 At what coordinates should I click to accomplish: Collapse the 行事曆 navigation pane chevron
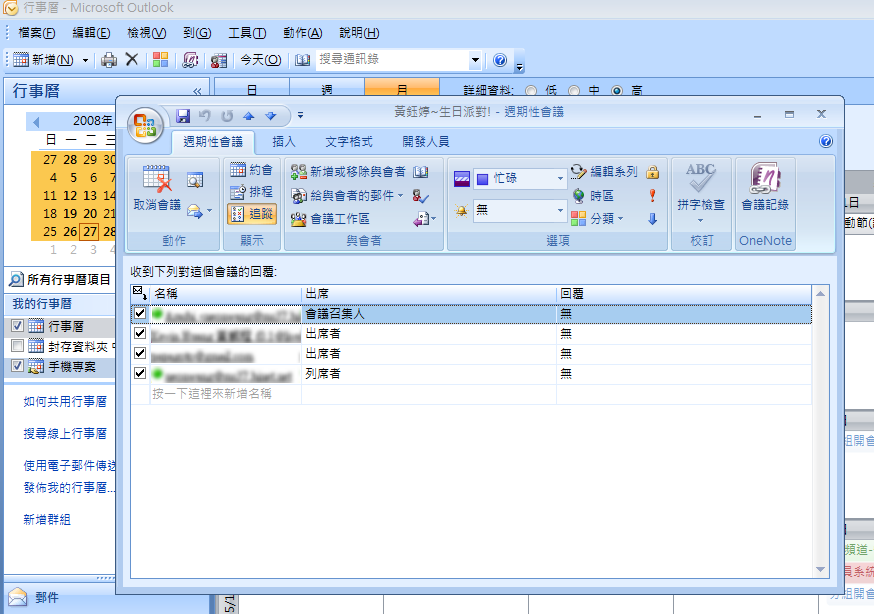197,91
